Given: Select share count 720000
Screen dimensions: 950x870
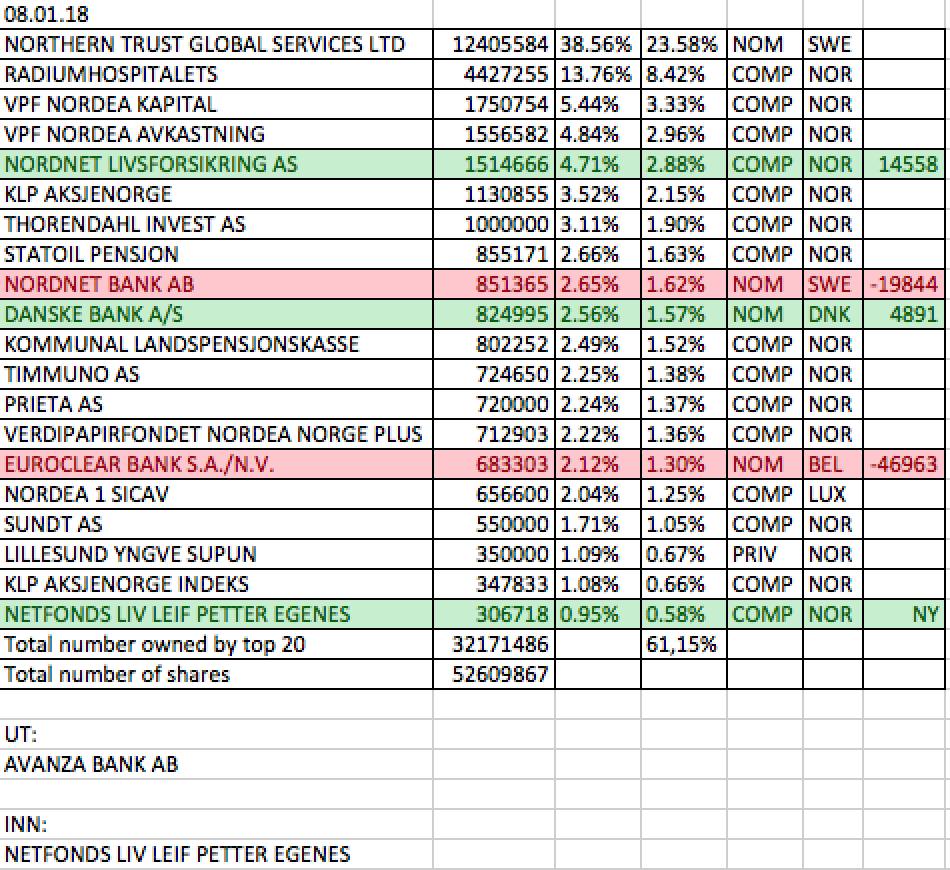Looking at the screenshot, I should [x=494, y=404].
